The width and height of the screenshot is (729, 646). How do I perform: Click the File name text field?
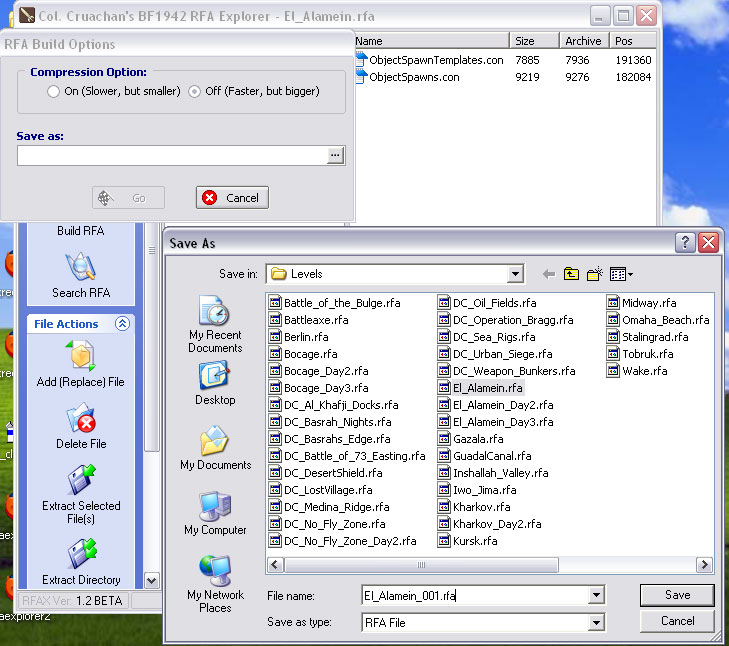point(475,596)
